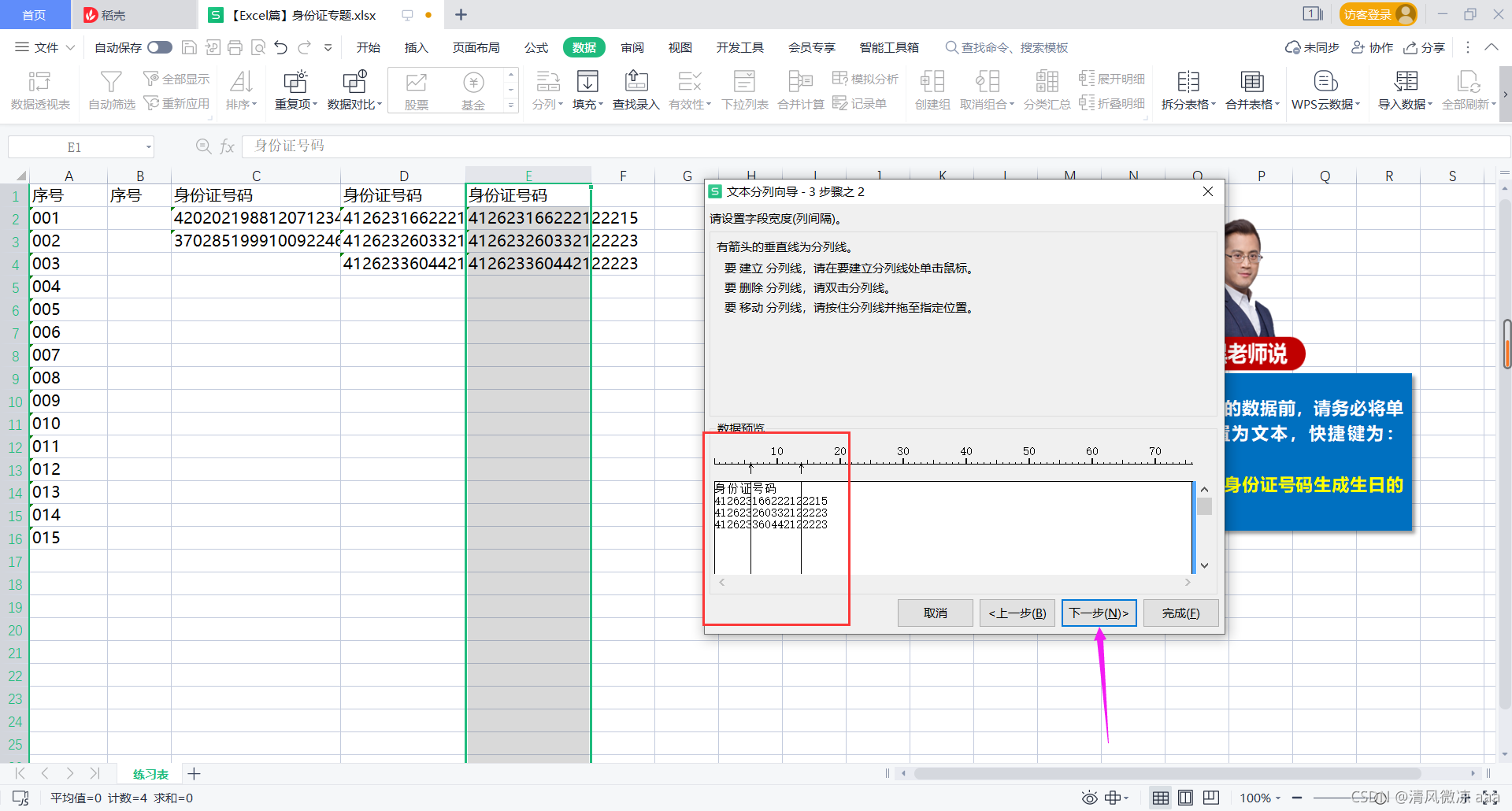The height and width of the screenshot is (811, 1512).
Task: Click the Stocks (股票) data type
Action: tap(416, 90)
